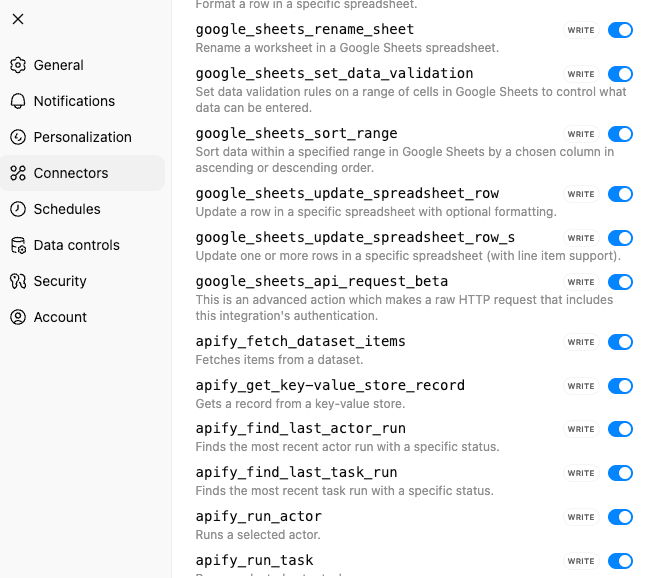
Task: Select the apify_get_key-value_store_record tool name
Action: pyautogui.click(x=329, y=385)
